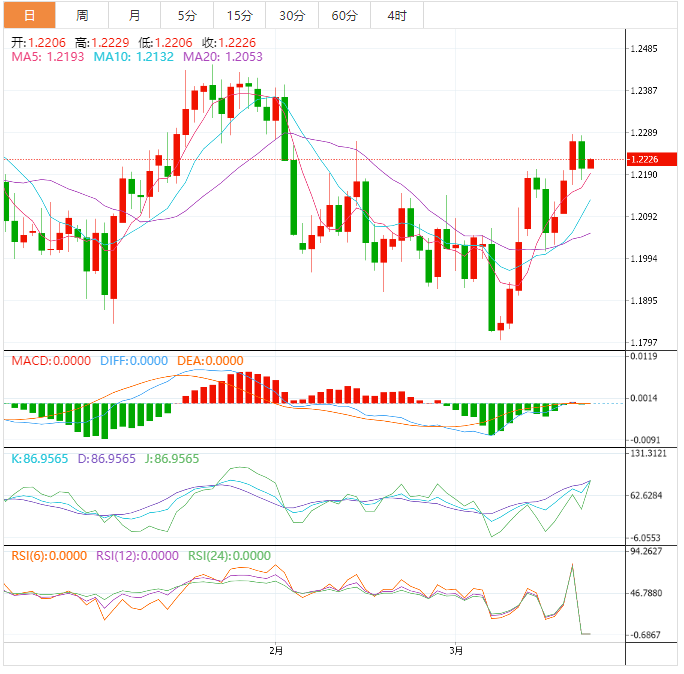The width and height of the screenshot is (684, 674).
Task: Click the 2月 date marker on axis
Action: [x=277, y=650]
